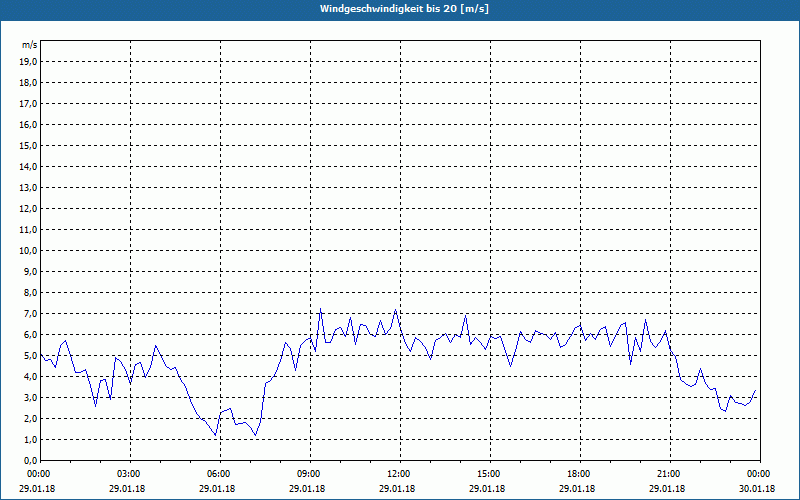Click the '13,0' y-axis label
The height and width of the screenshot is (500, 800).
coord(29,188)
